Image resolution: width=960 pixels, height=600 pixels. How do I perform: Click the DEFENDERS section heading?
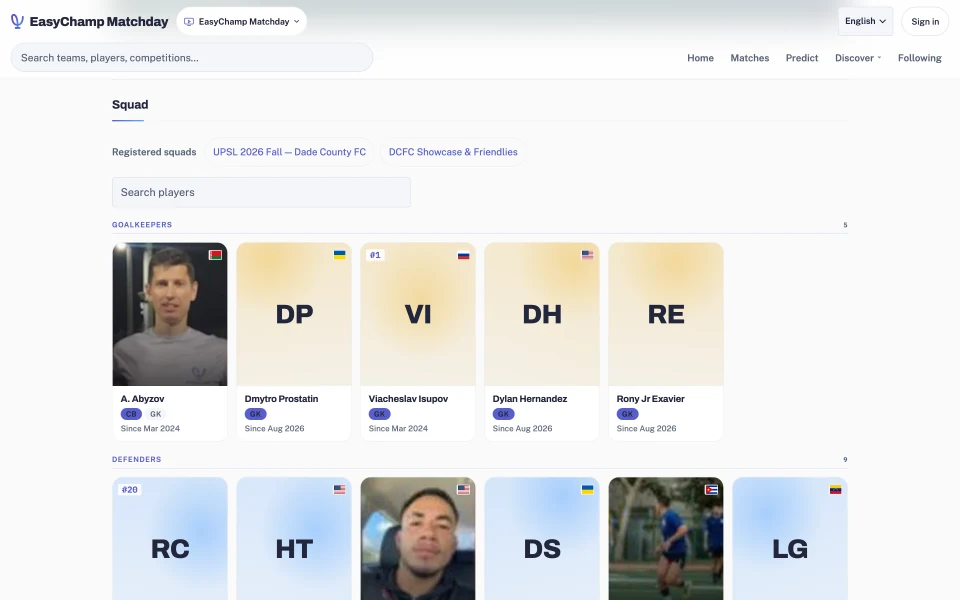point(137,459)
